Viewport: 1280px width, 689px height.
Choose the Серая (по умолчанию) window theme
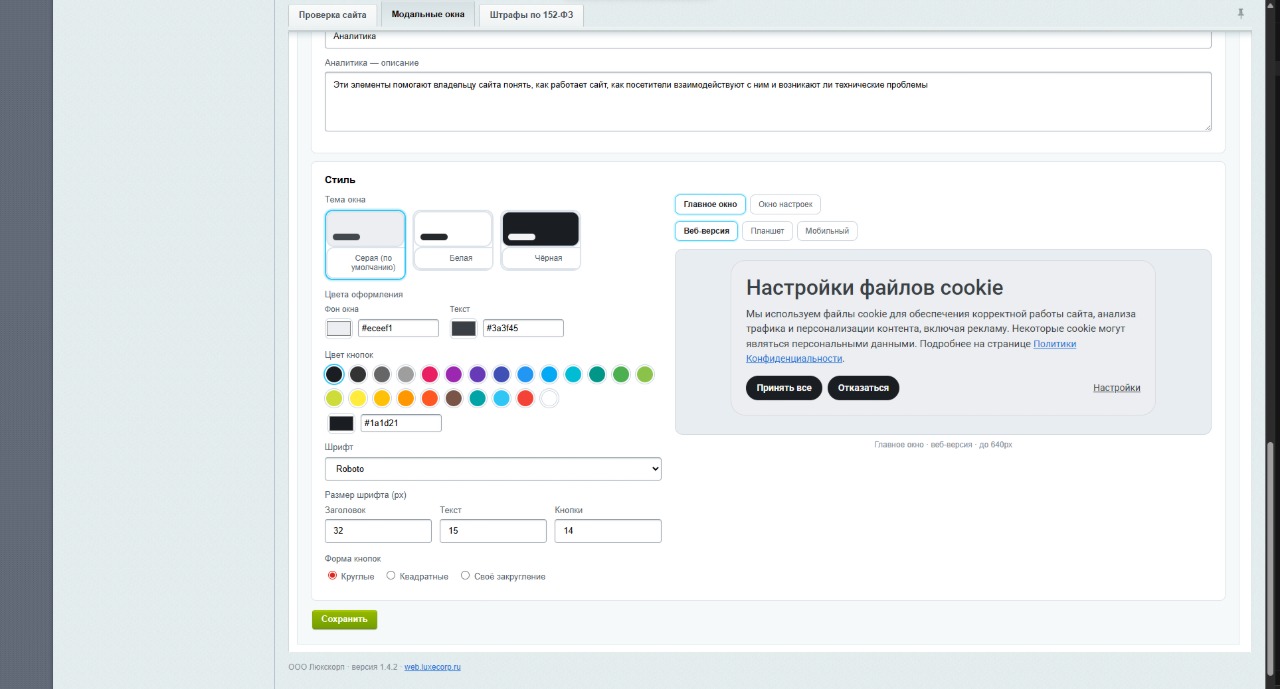[366, 244]
